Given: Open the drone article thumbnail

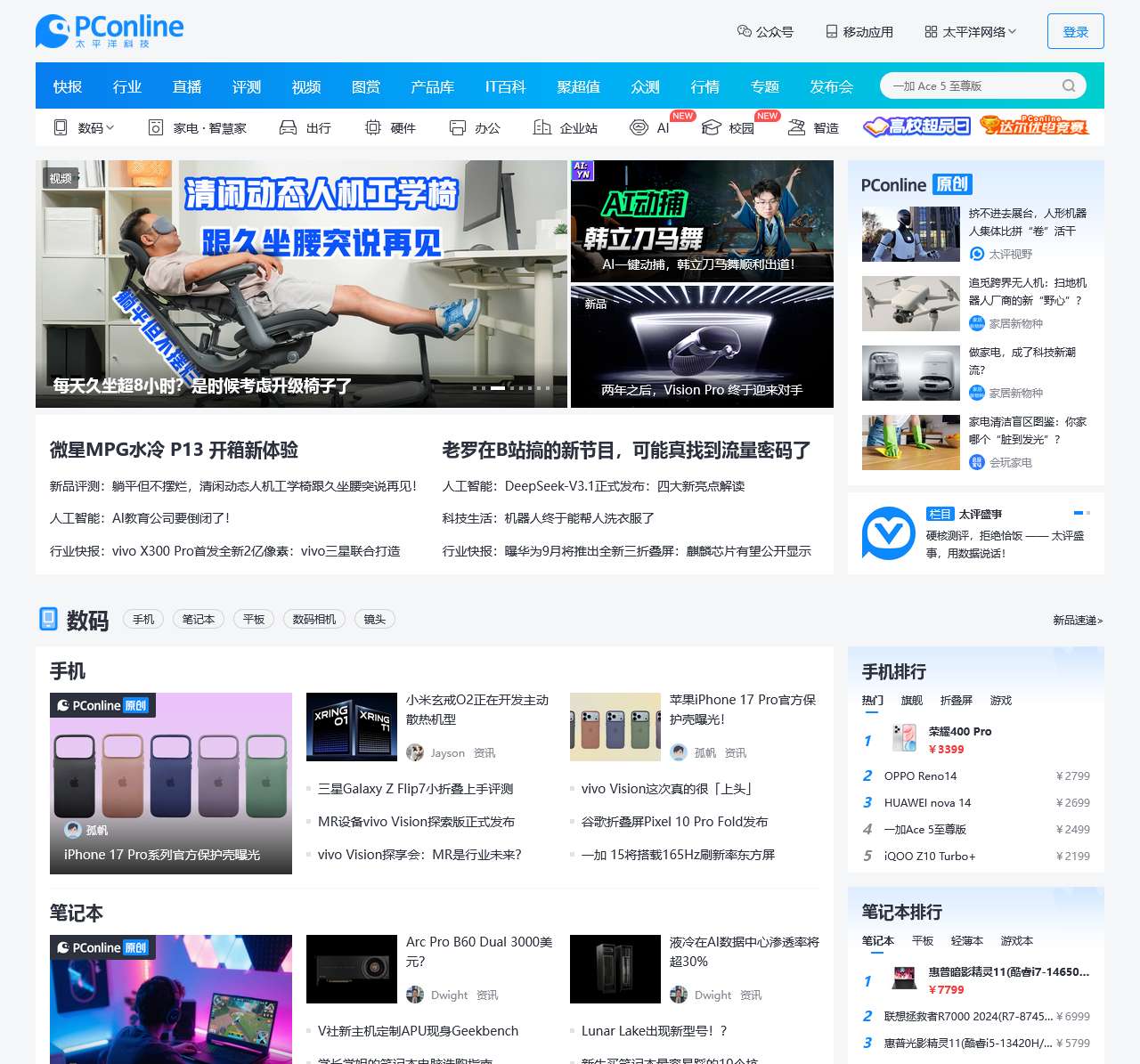Looking at the screenshot, I should [x=911, y=304].
